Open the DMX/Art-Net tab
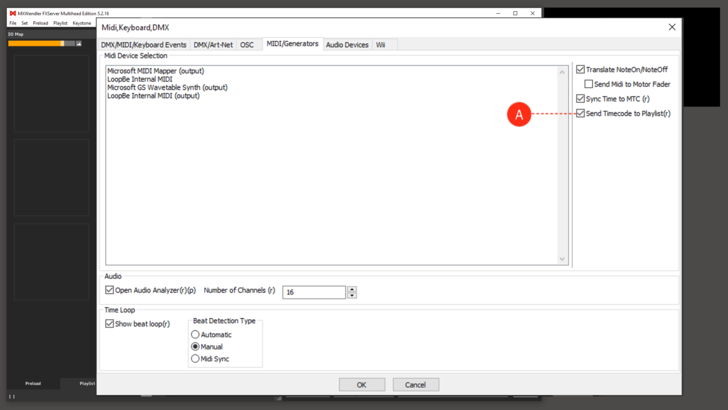Viewport: 728px width, 410px height. (213, 45)
